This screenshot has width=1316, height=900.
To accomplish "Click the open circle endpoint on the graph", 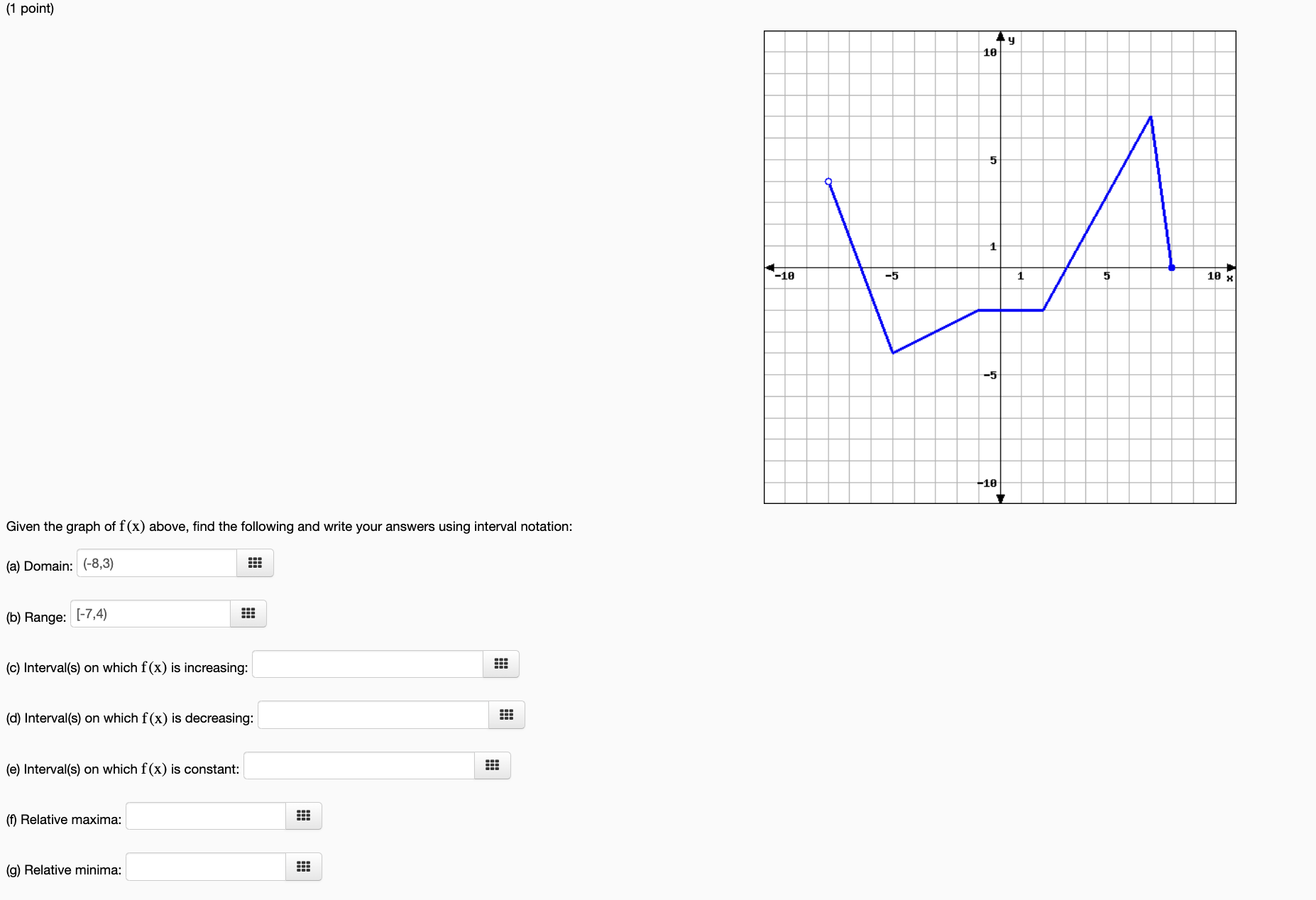I will (x=828, y=181).
